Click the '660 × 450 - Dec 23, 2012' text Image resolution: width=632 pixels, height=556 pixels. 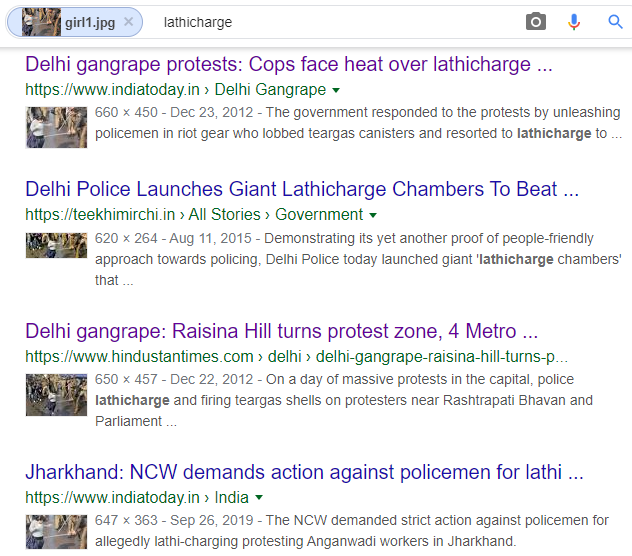[x=174, y=112]
